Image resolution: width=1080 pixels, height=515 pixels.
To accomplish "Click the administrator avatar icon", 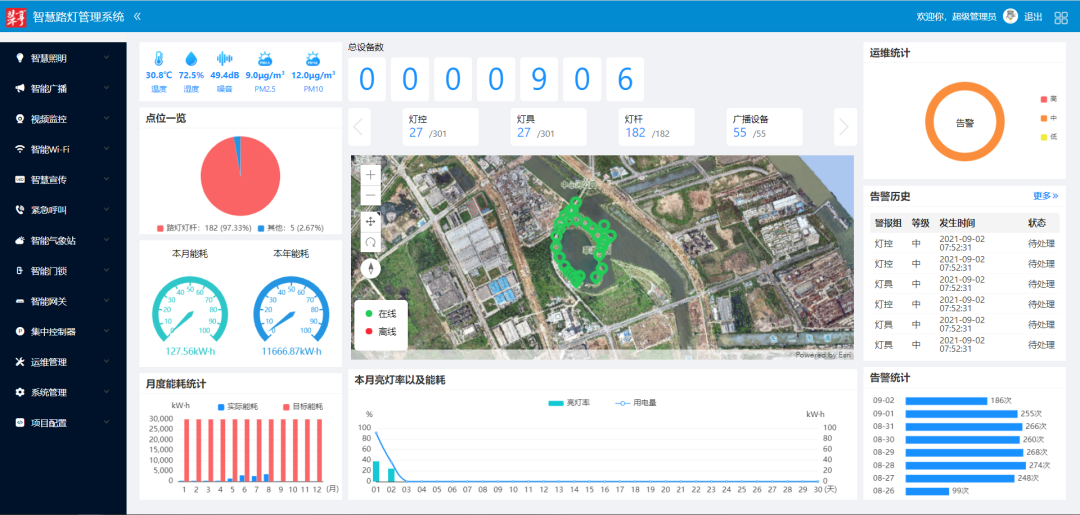I will click(x=1010, y=16).
